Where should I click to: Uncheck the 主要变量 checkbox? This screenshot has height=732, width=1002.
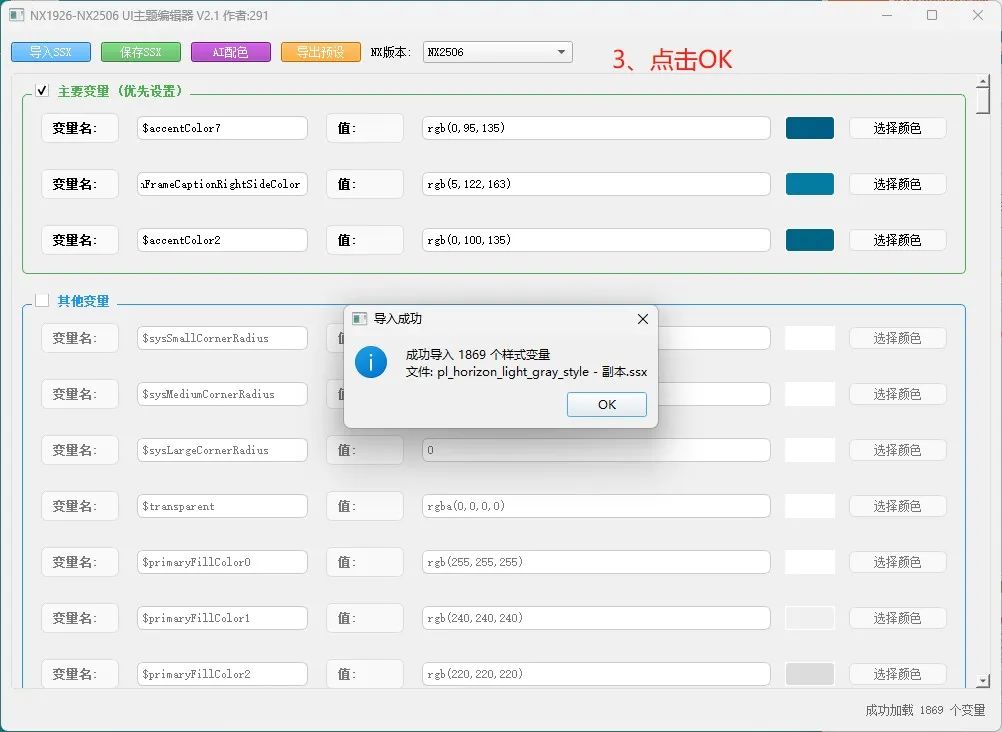point(42,90)
